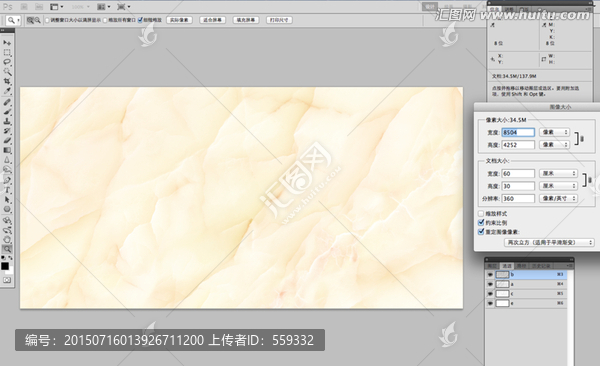Screen dimensions: 600x366
Task: Open the resampling method dropdown 两次立方
Action: click(x=549, y=242)
